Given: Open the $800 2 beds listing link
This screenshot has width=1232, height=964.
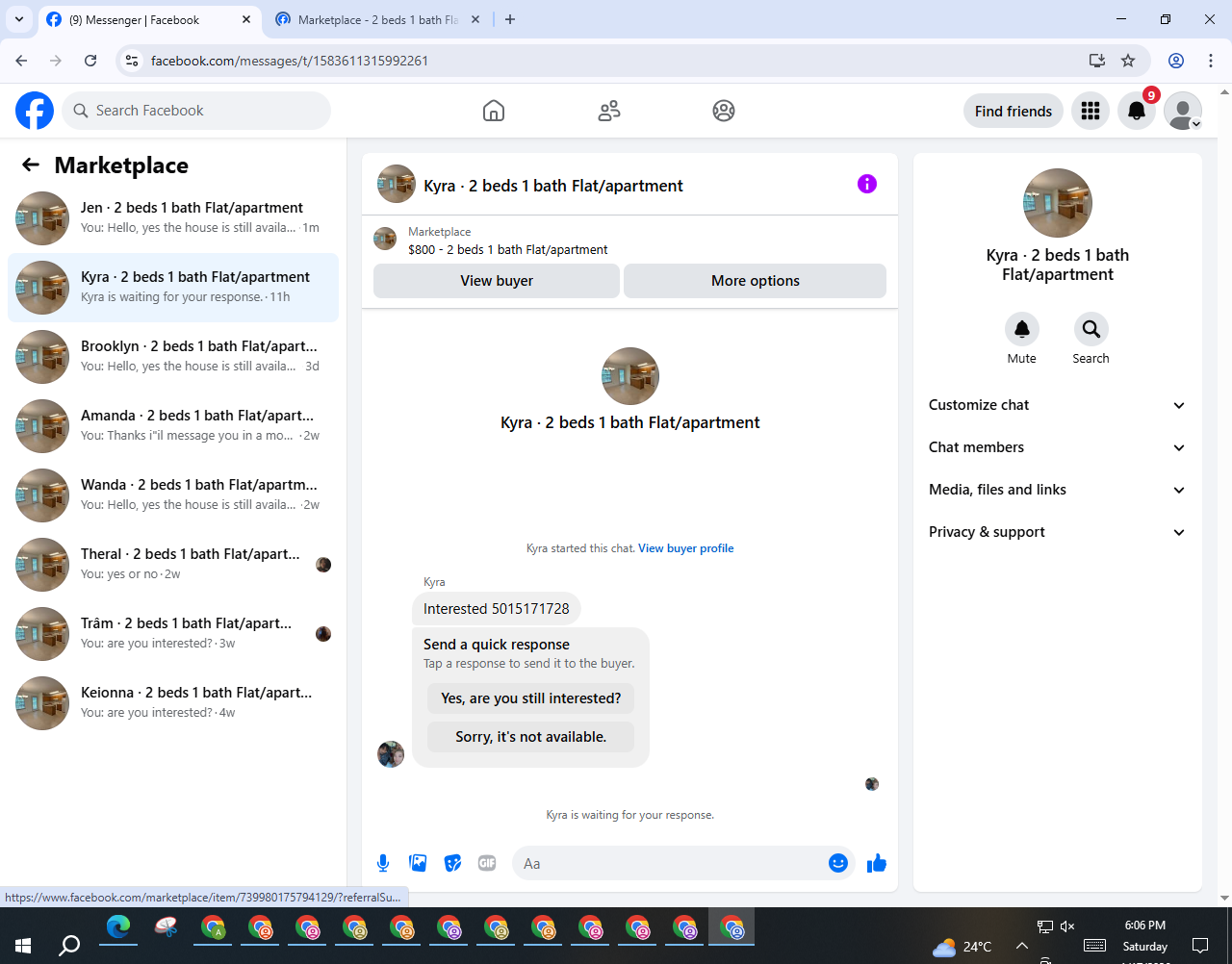Looking at the screenshot, I should coord(508,249).
